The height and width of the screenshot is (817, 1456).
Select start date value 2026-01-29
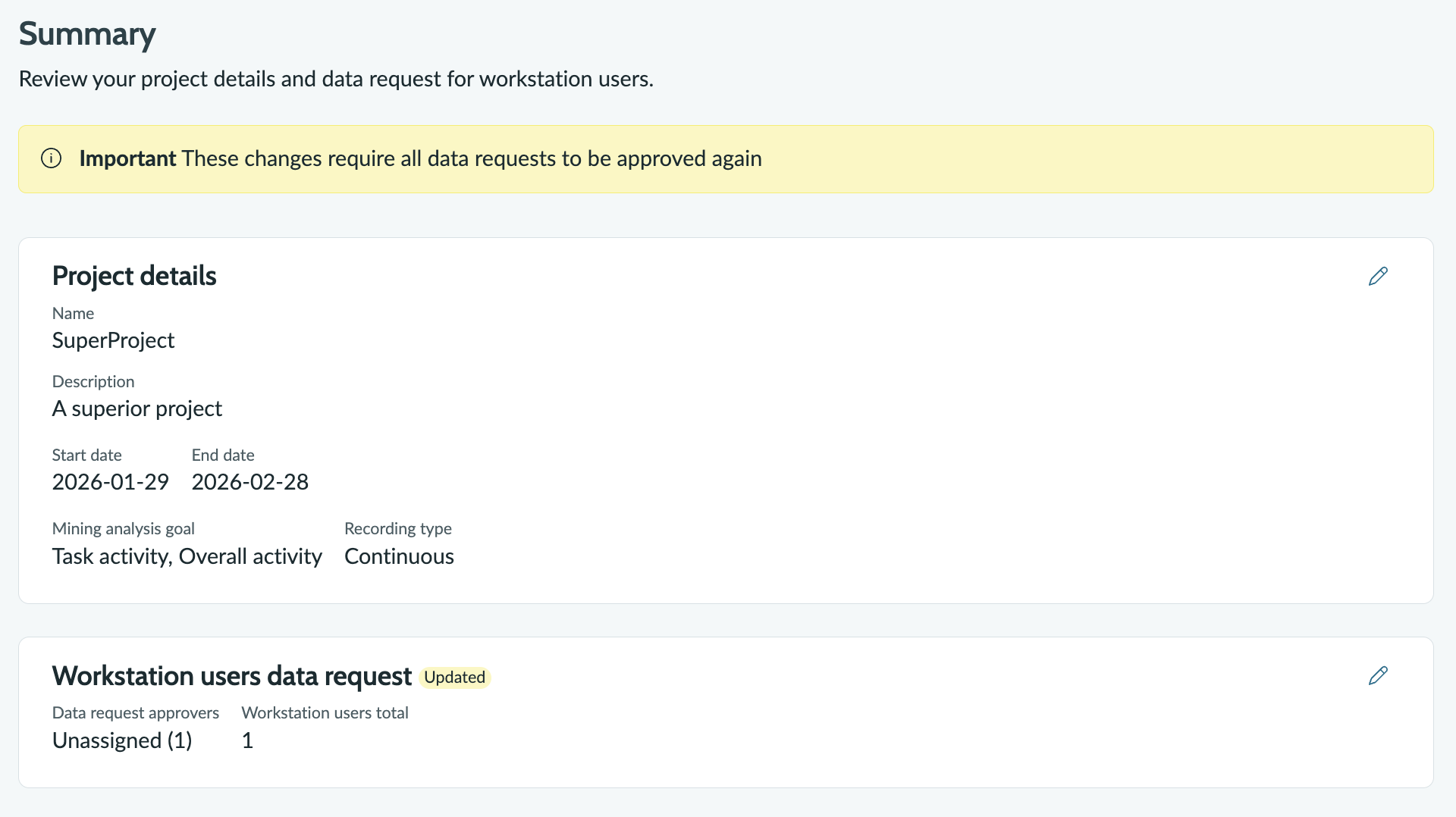coord(111,482)
